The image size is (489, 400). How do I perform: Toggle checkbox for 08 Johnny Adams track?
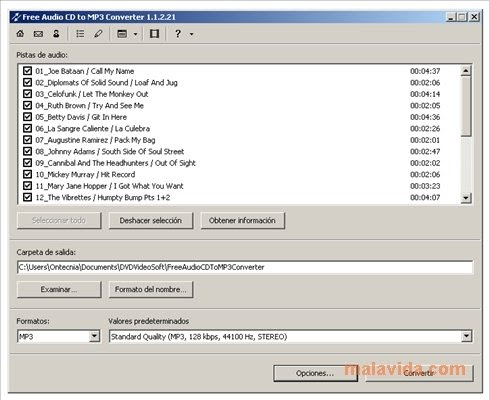(27, 151)
